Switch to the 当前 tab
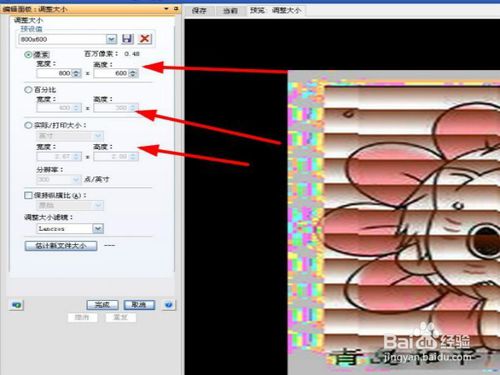The width and height of the screenshot is (500, 375). pos(230,10)
